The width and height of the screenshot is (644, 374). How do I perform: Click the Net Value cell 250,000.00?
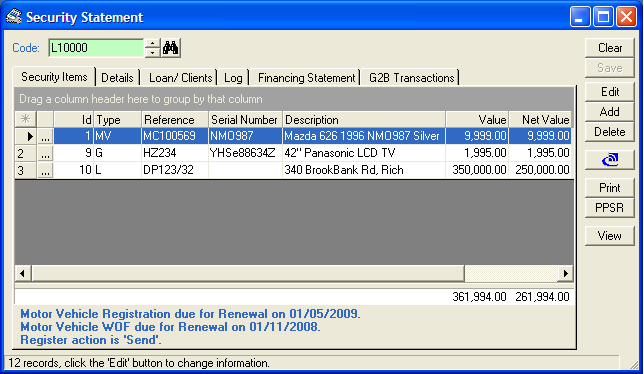pyautogui.click(x=540, y=170)
